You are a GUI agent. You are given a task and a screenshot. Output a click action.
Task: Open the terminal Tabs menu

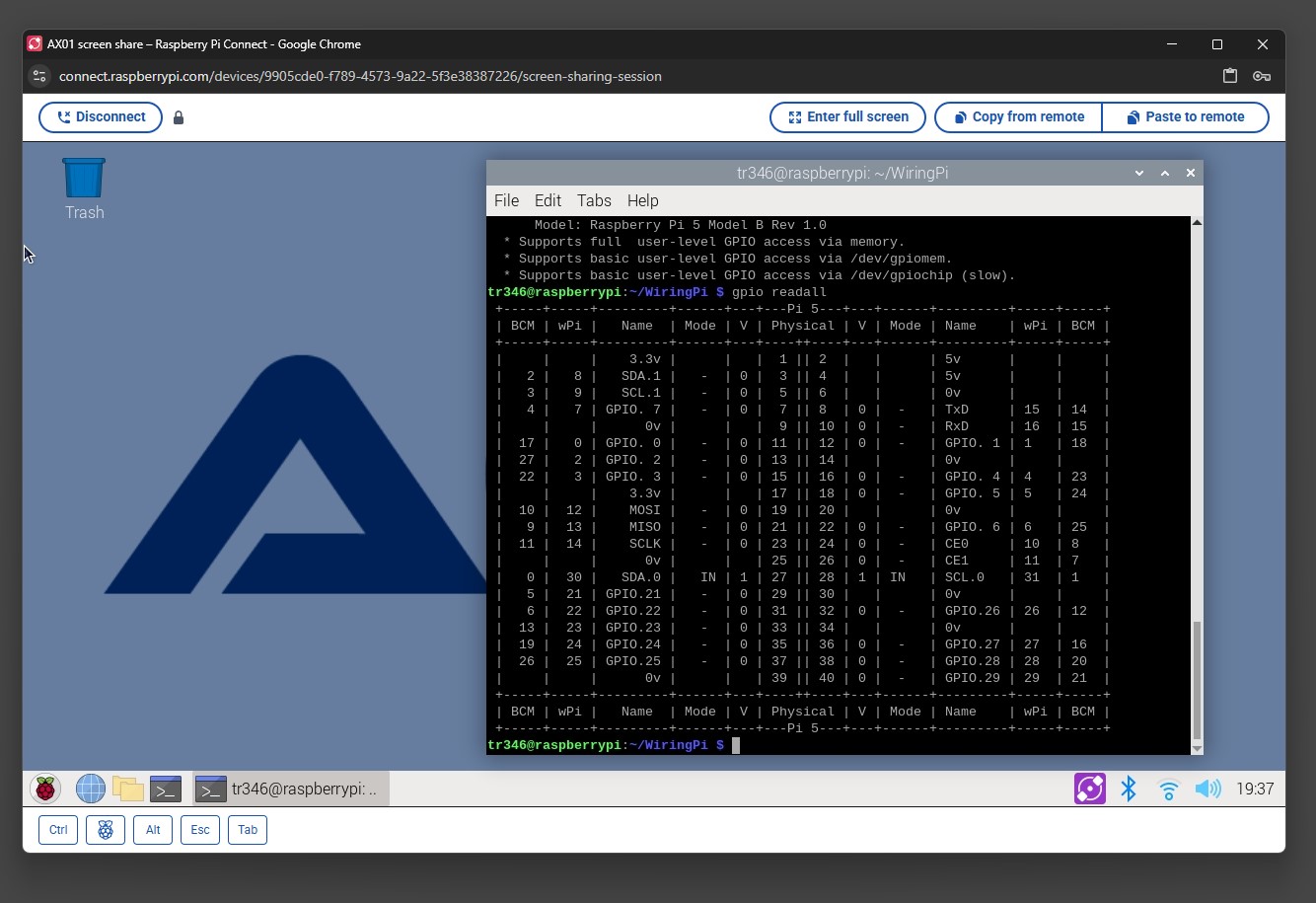594,200
